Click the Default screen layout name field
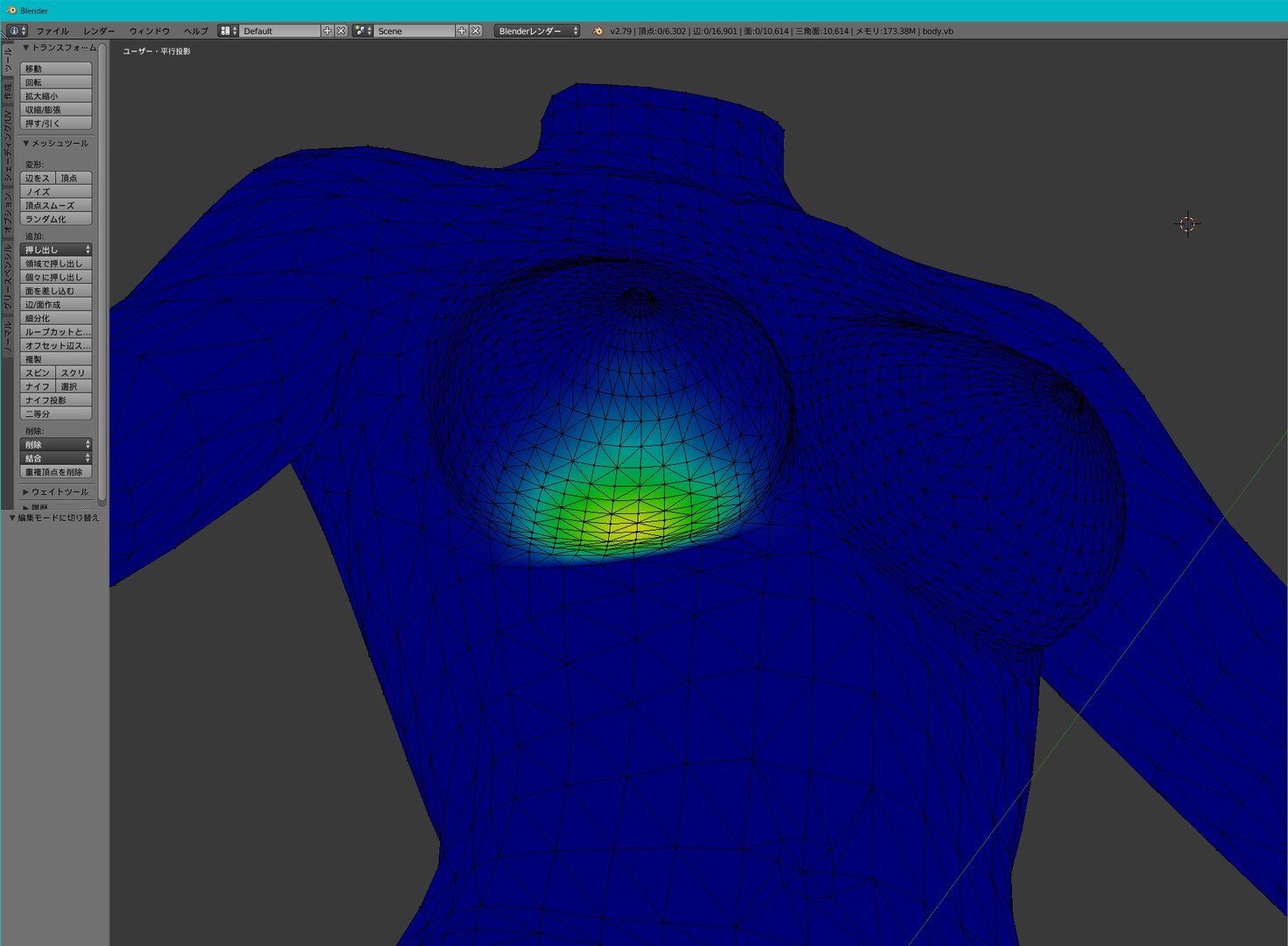This screenshot has width=1288, height=946. tap(280, 31)
